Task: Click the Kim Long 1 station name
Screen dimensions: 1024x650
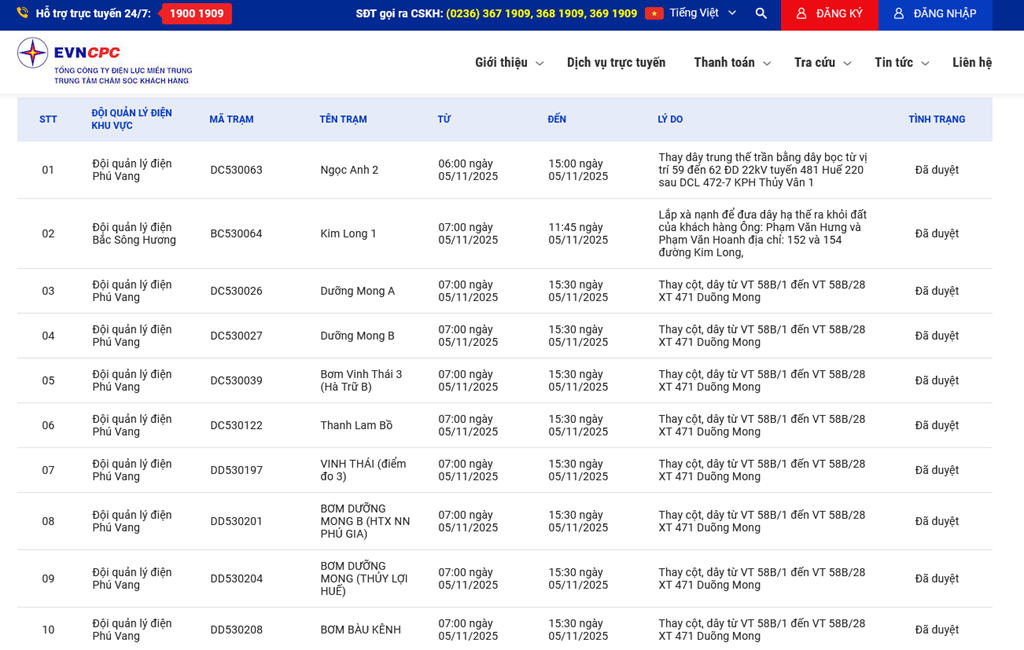Action: pyautogui.click(x=348, y=234)
